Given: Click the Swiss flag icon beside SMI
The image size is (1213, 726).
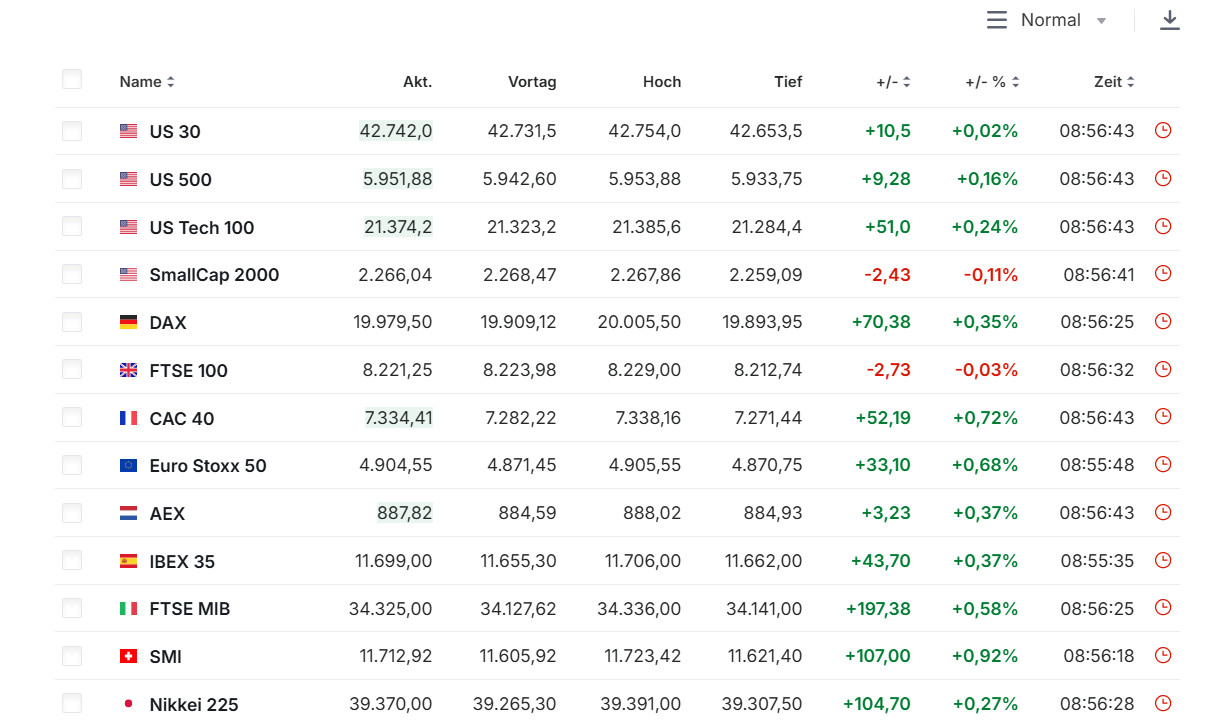Looking at the screenshot, I should click(128, 656).
